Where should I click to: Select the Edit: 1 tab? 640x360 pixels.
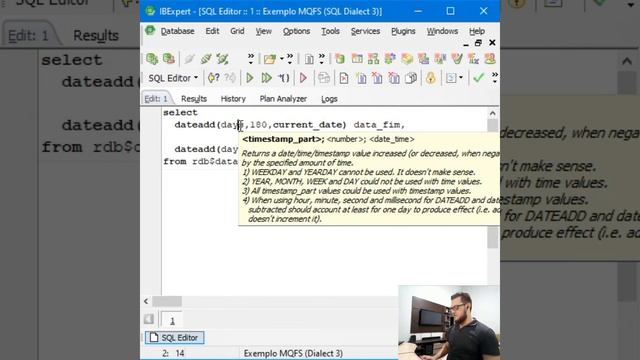156,99
